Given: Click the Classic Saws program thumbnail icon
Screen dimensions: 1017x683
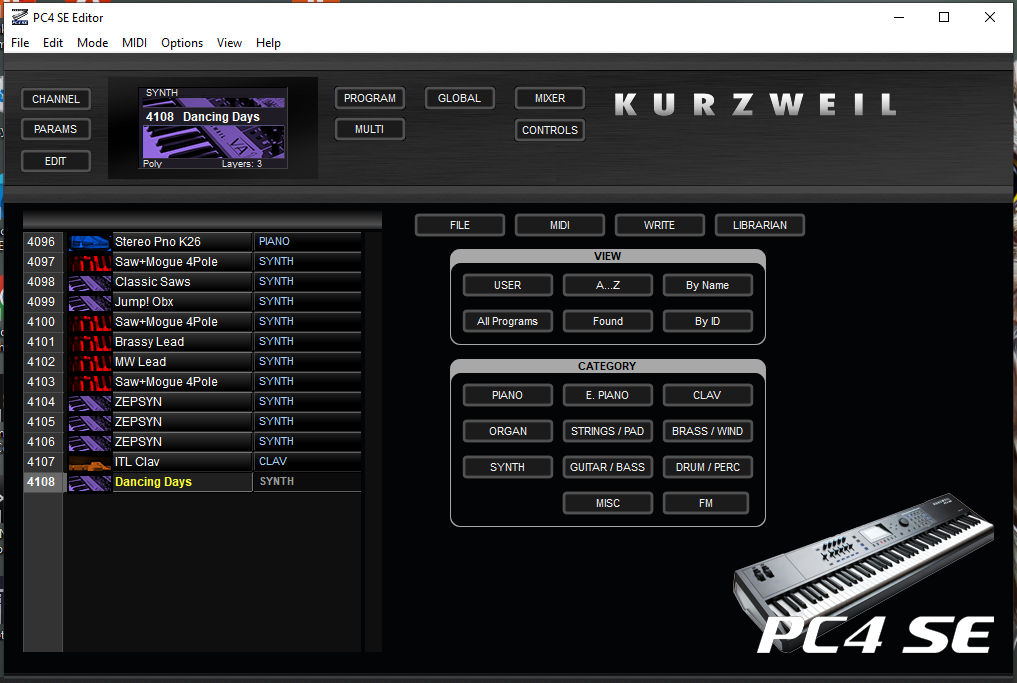Looking at the screenshot, I should [x=89, y=282].
